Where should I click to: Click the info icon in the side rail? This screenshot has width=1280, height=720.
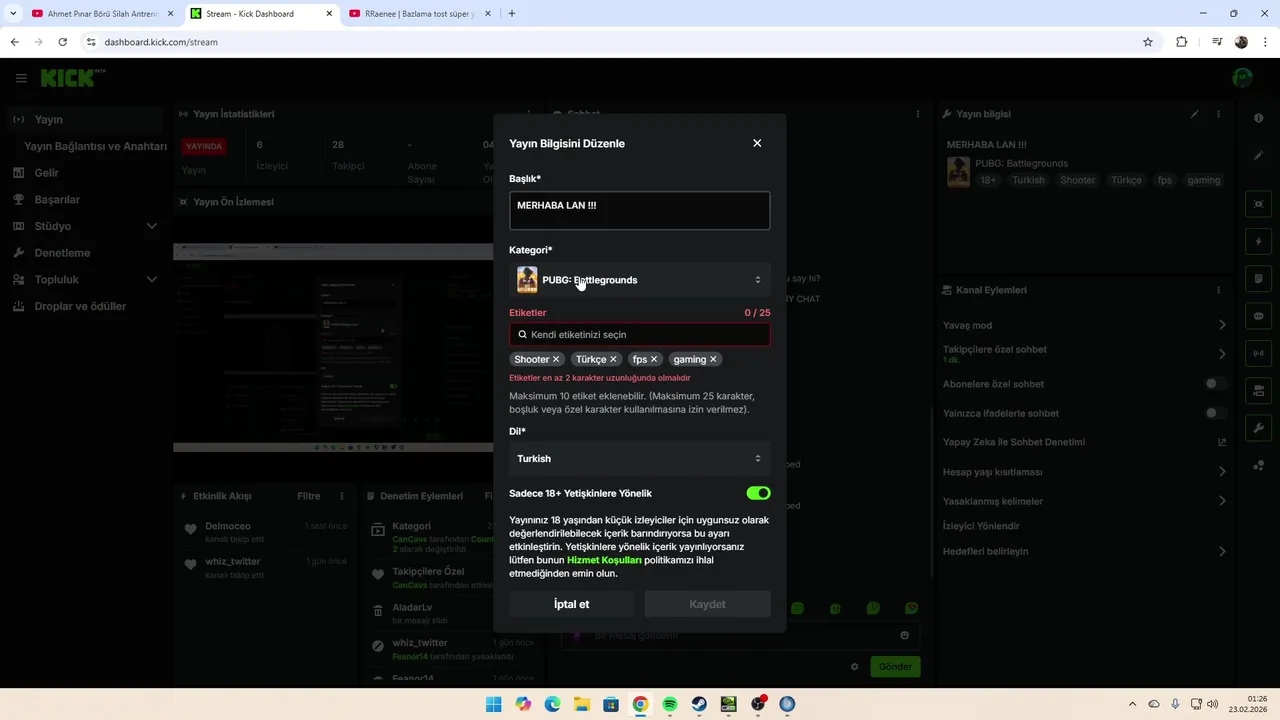point(1258,119)
